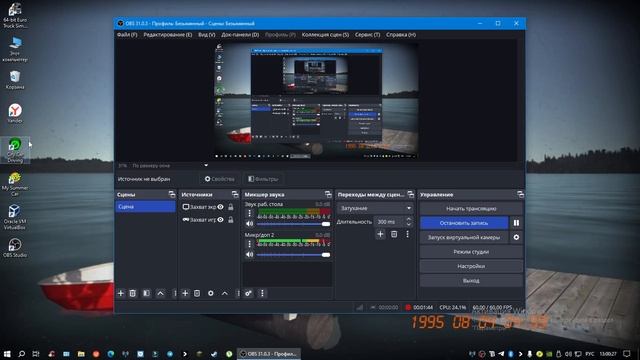This screenshot has height=360, width=640.
Task: Click the 300 ms duration field
Action: pyautogui.click(x=390, y=222)
